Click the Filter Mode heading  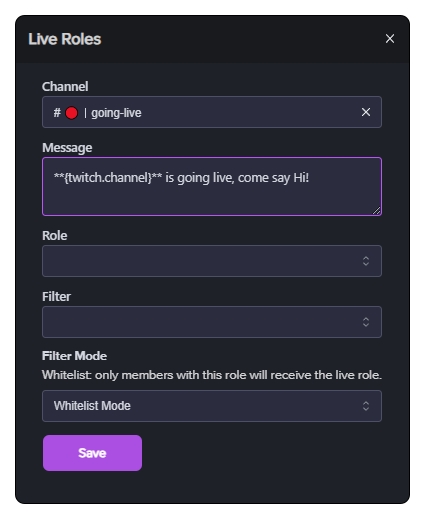(74, 356)
